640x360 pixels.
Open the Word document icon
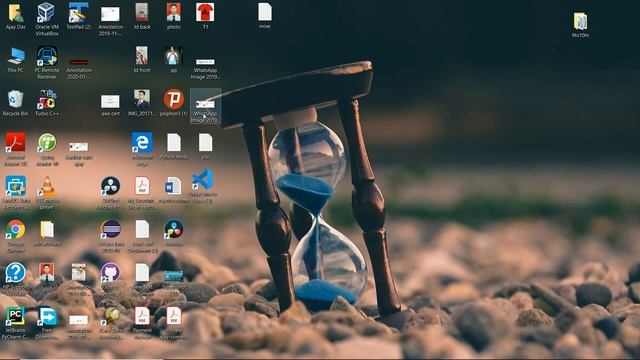[173, 189]
